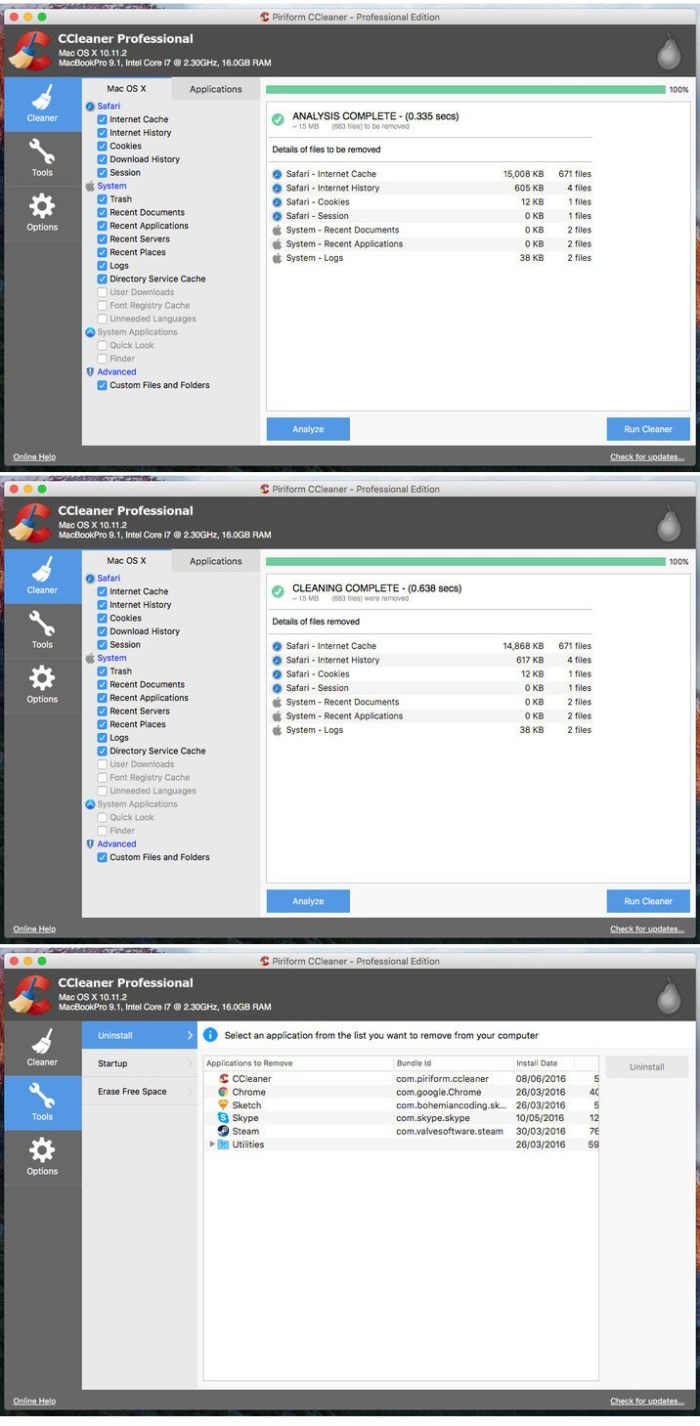Open Options gear icon in Analysis Complete window
This screenshot has height=1426, width=700.
(42, 206)
